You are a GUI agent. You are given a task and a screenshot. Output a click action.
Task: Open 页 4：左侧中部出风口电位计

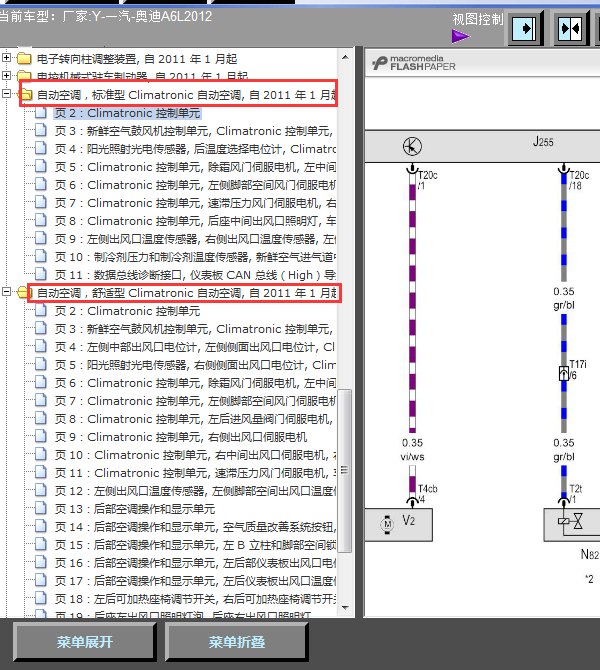(195, 347)
